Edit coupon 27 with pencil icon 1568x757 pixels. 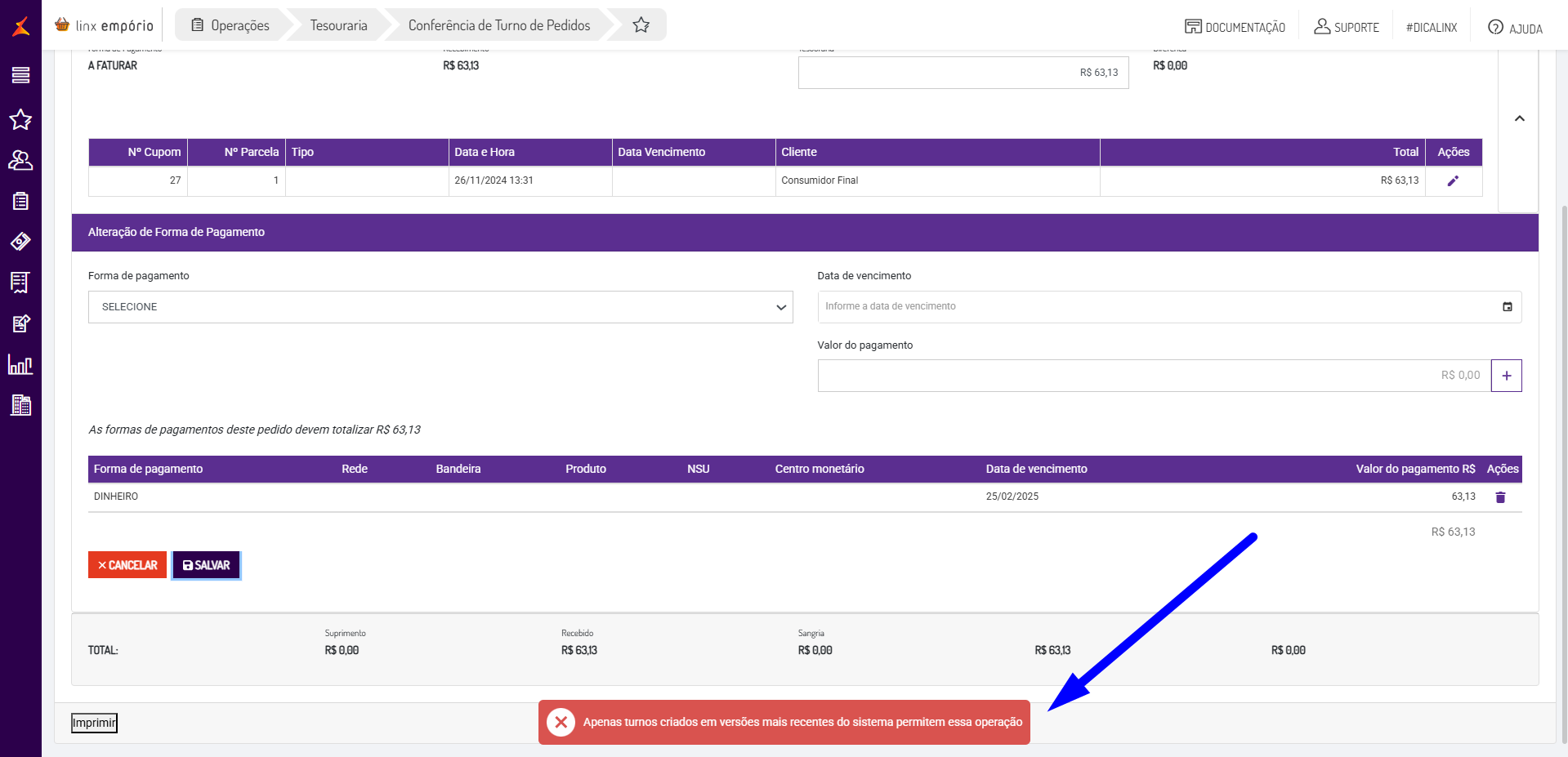(x=1453, y=181)
